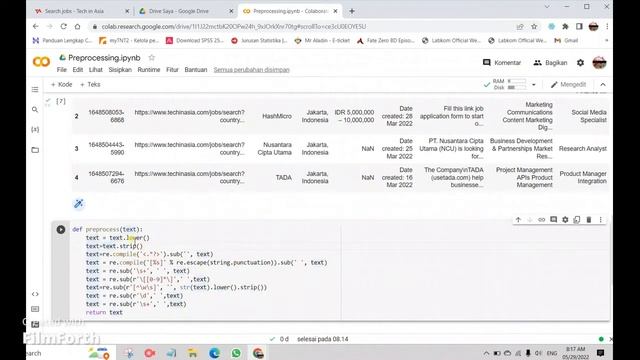Open the Mengedit mode dropdown

click(568, 84)
